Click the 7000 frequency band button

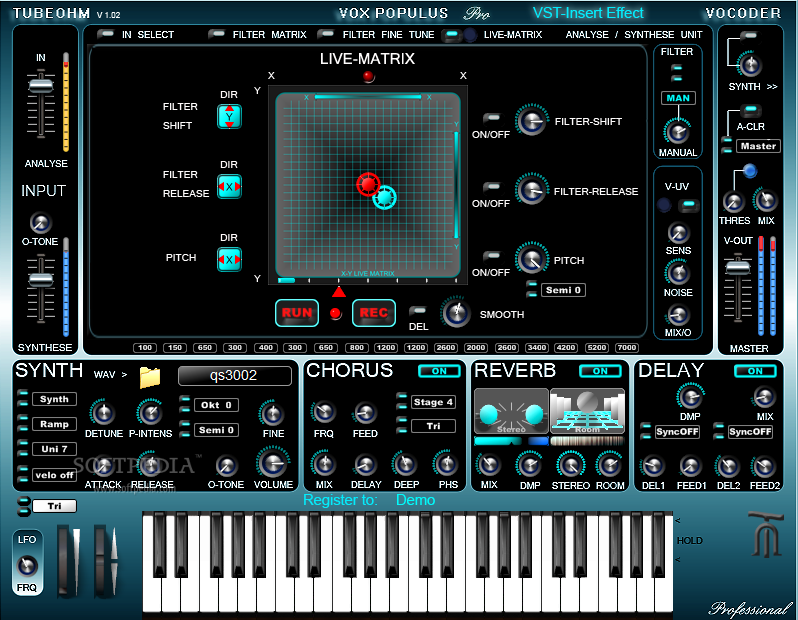(626, 348)
